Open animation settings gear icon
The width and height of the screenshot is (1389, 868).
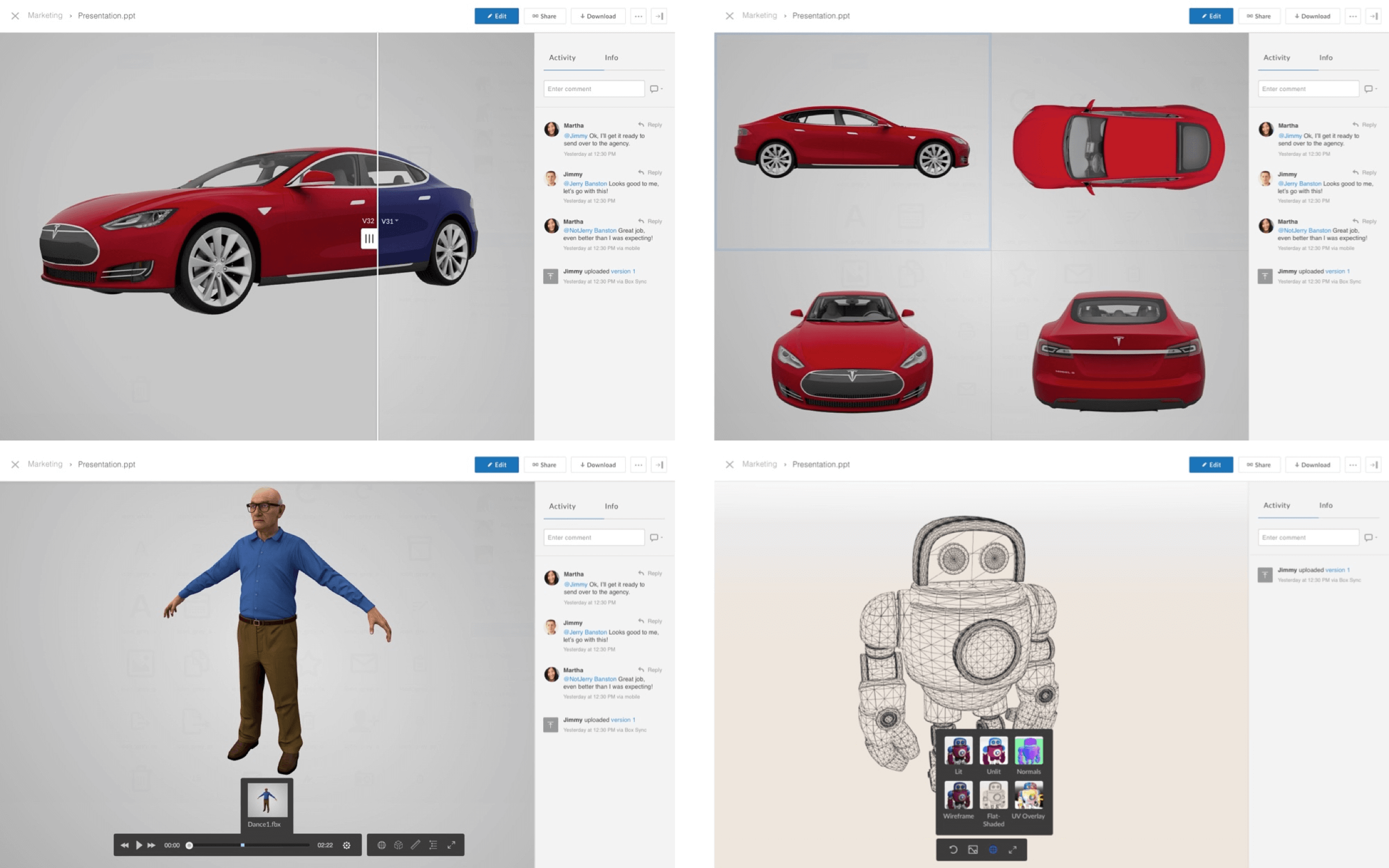tap(347, 845)
